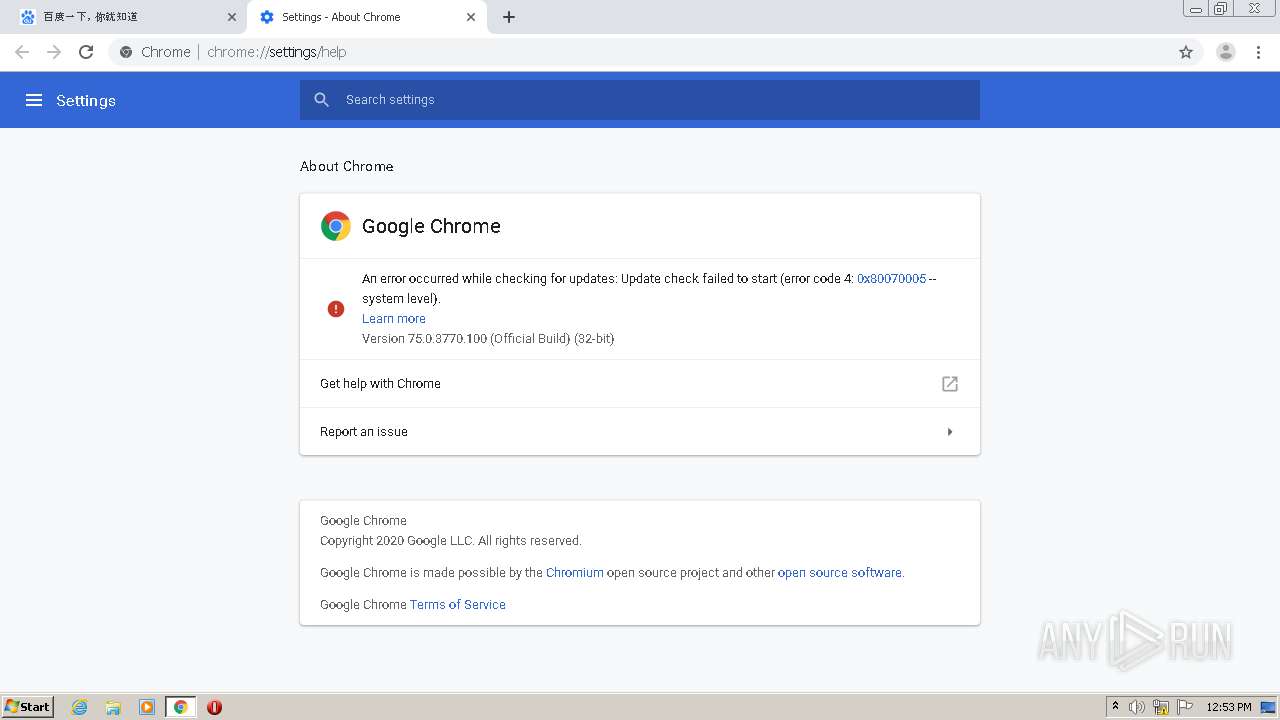Screen dimensions: 1280x720
Task: Open the network tray icon
Action: [1161, 707]
